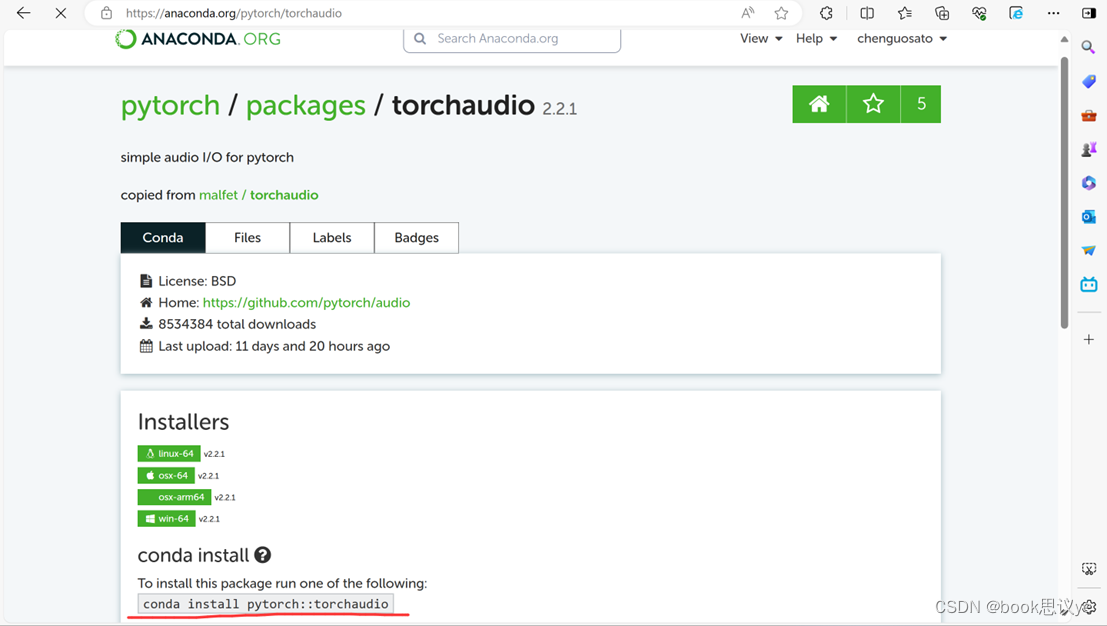Open the github.com/pytorch/audio home link
1107x626 pixels.
pyautogui.click(x=306, y=303)
